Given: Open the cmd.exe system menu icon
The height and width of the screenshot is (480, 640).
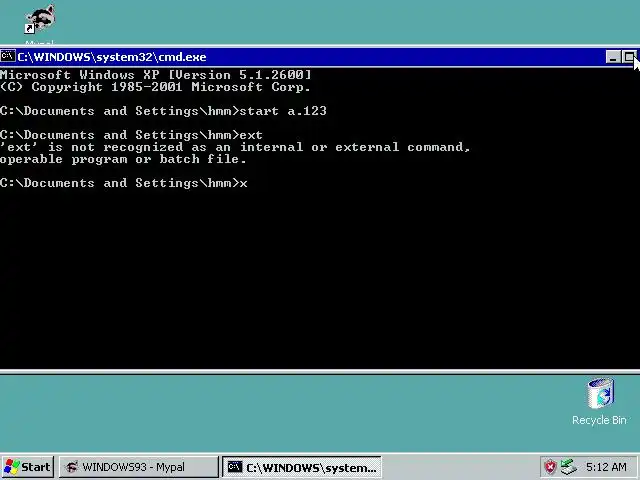Looking at the screenshot, I should pyautogui.click(x=7, y=56).
